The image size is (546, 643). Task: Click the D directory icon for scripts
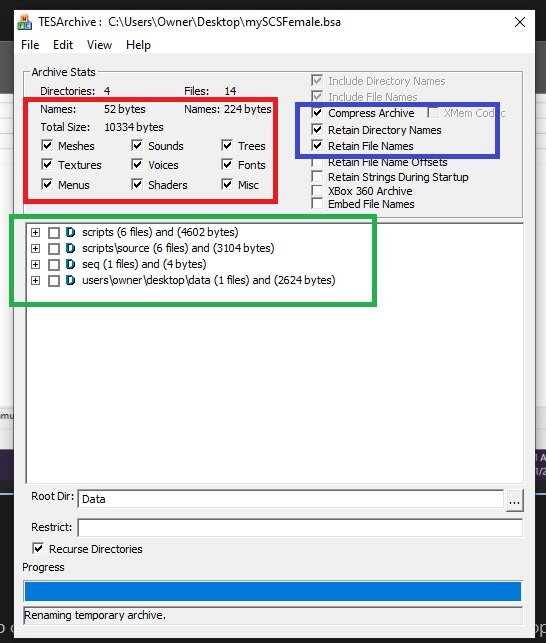[71, 233]
